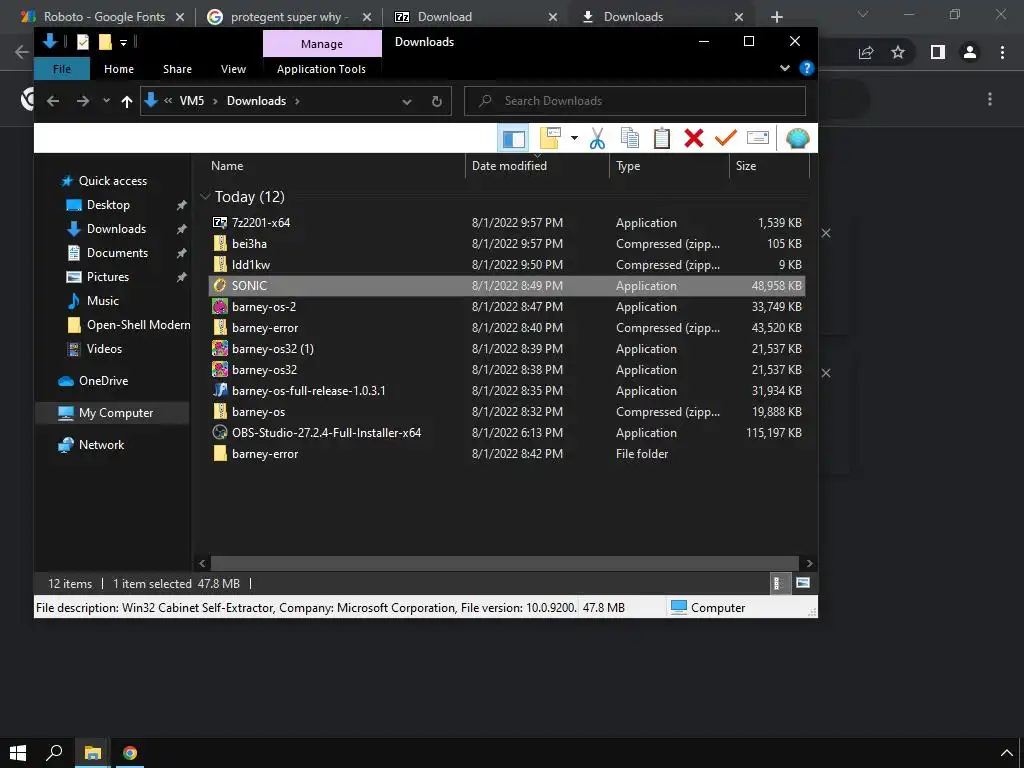Click the Windows Start button
The width and height of the screenshot is (1024, 768).
coord(18,753)
